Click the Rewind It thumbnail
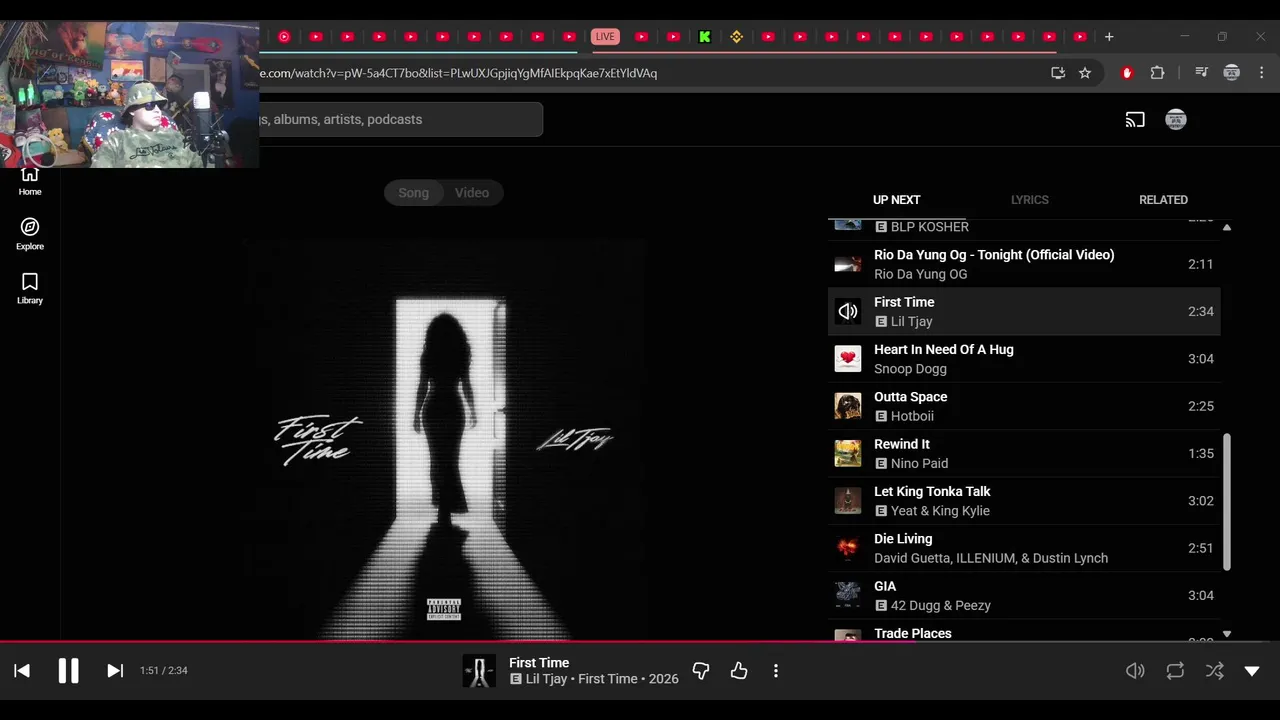Screen dimensions: 1280x720 (x=848, y=453)
